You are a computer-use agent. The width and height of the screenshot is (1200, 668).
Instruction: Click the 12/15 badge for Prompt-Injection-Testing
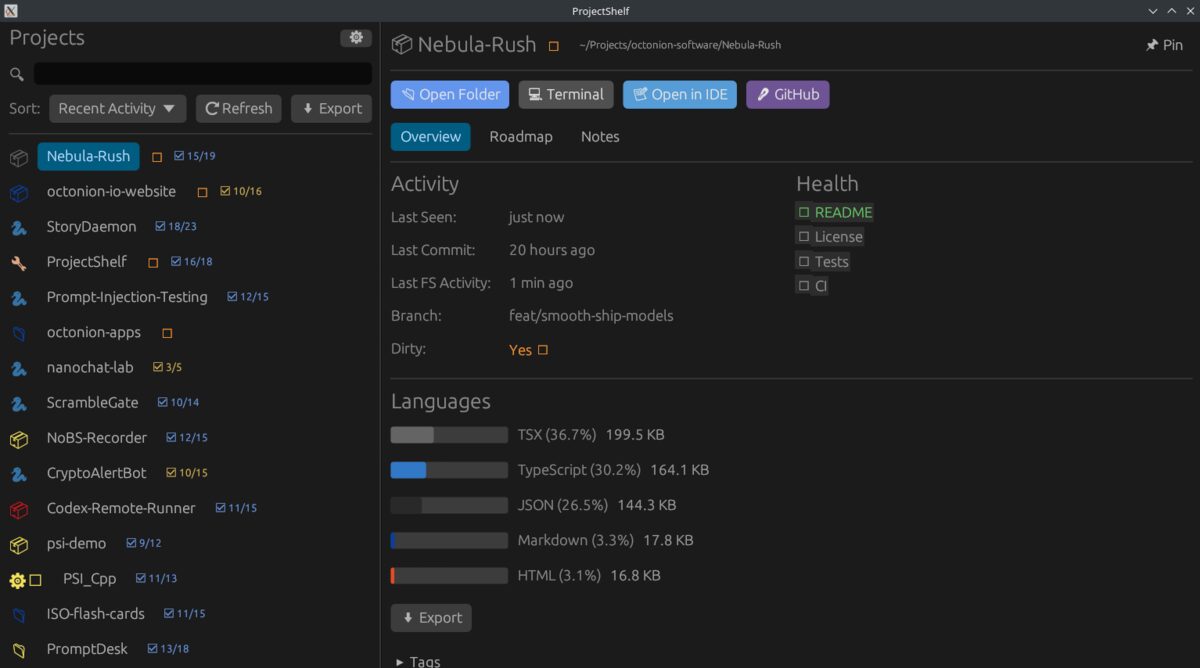coord(248,297)
